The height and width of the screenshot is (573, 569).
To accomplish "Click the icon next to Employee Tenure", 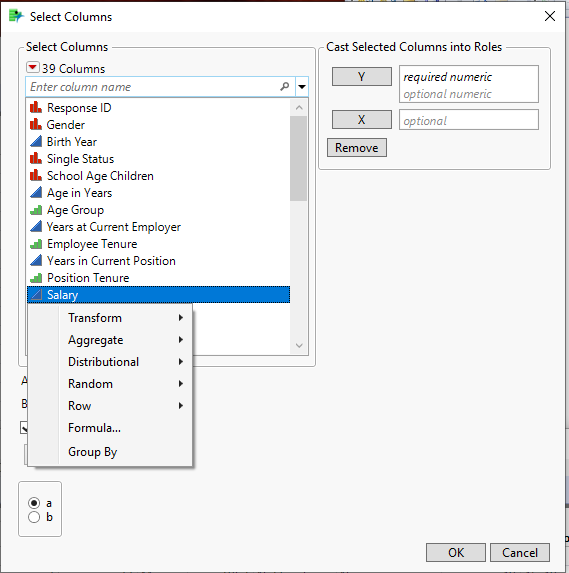I will (x=35, y=244).
